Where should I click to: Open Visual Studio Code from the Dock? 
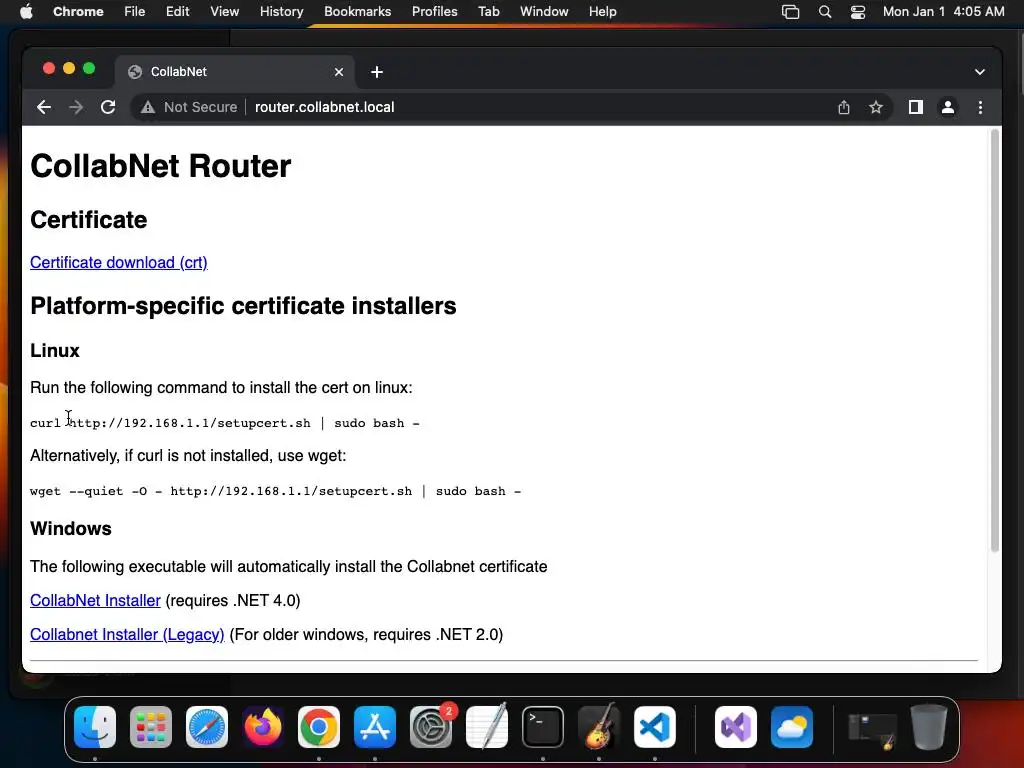(655, 727)
